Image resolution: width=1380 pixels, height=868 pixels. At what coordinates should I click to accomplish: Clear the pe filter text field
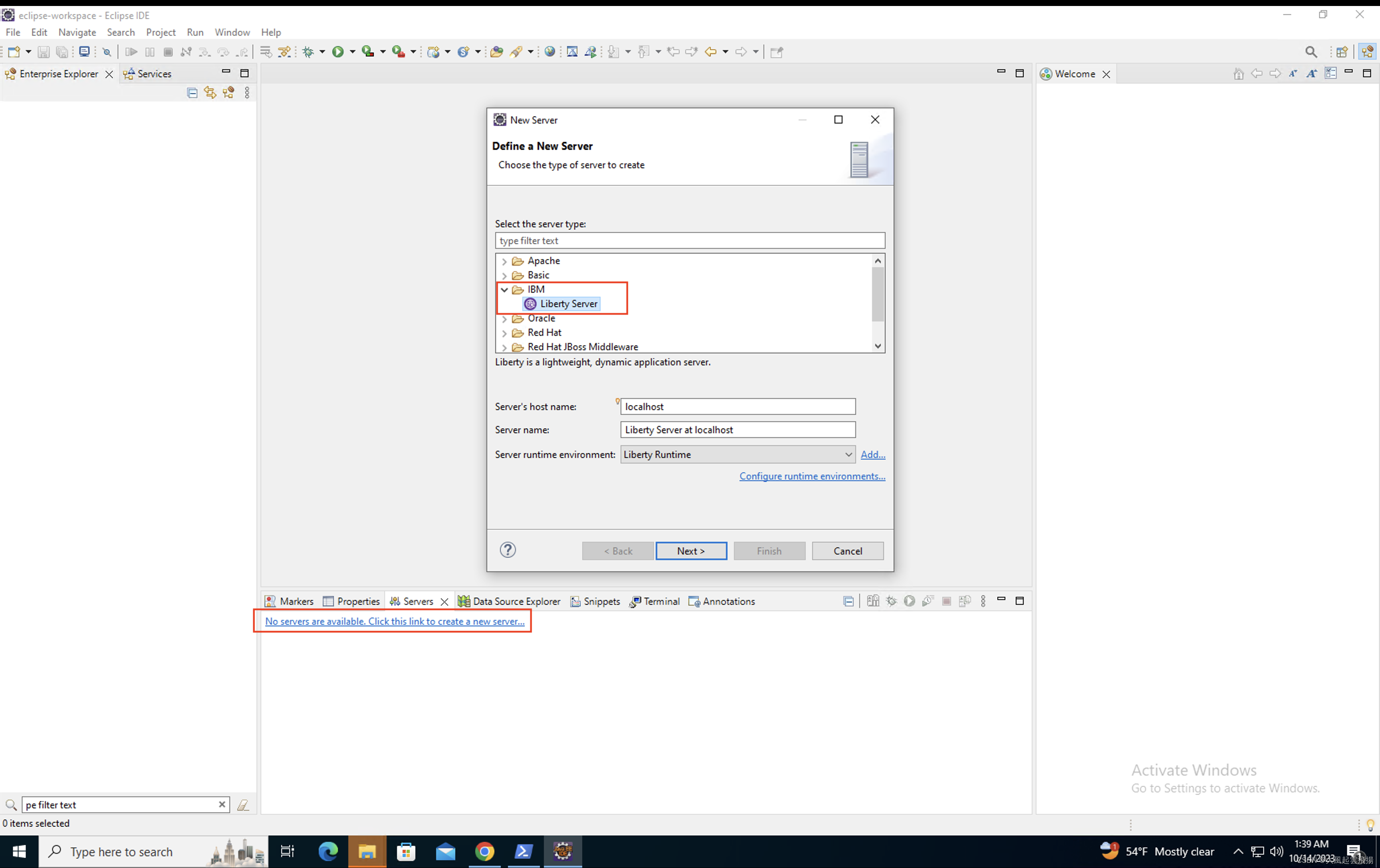tap(222, 805)
